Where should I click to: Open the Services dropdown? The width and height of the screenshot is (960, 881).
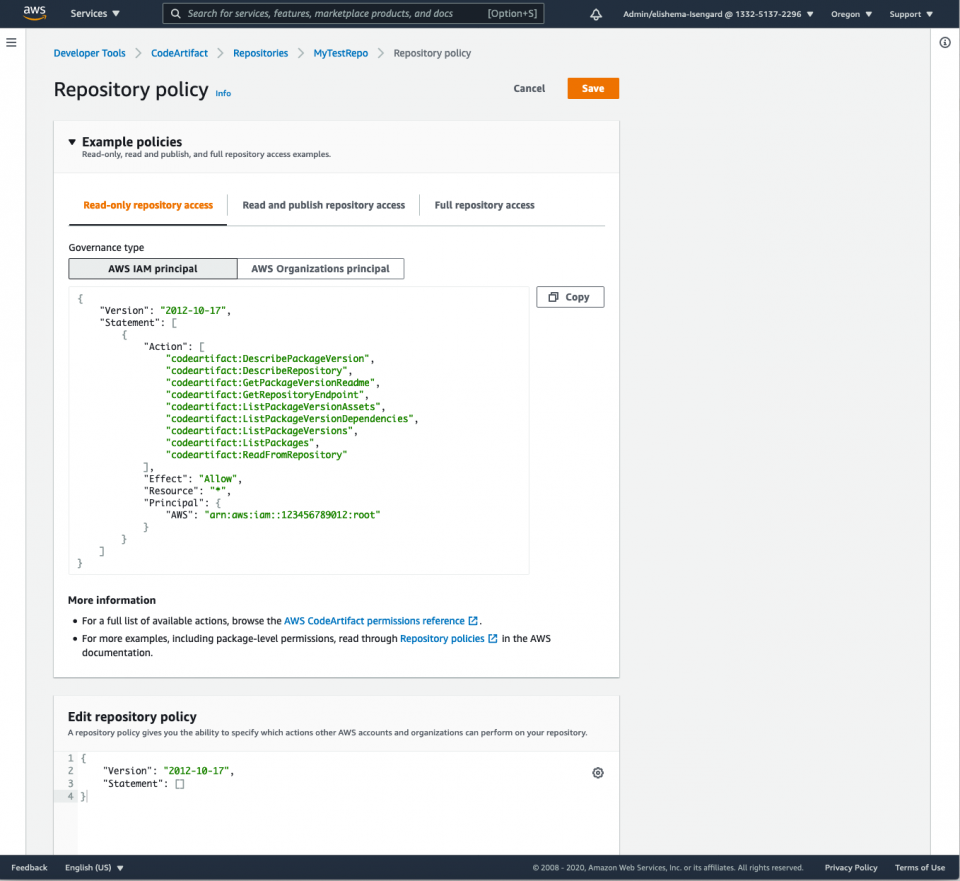(95, 13)
